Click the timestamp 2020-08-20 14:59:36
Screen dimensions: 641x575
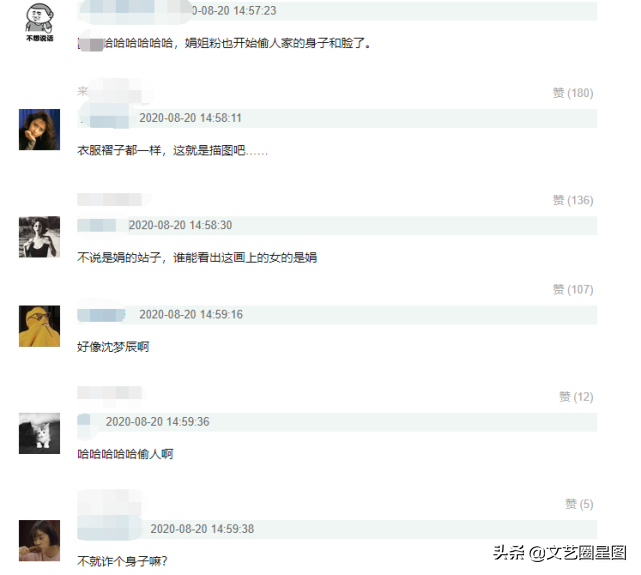(x=157, y=422)
